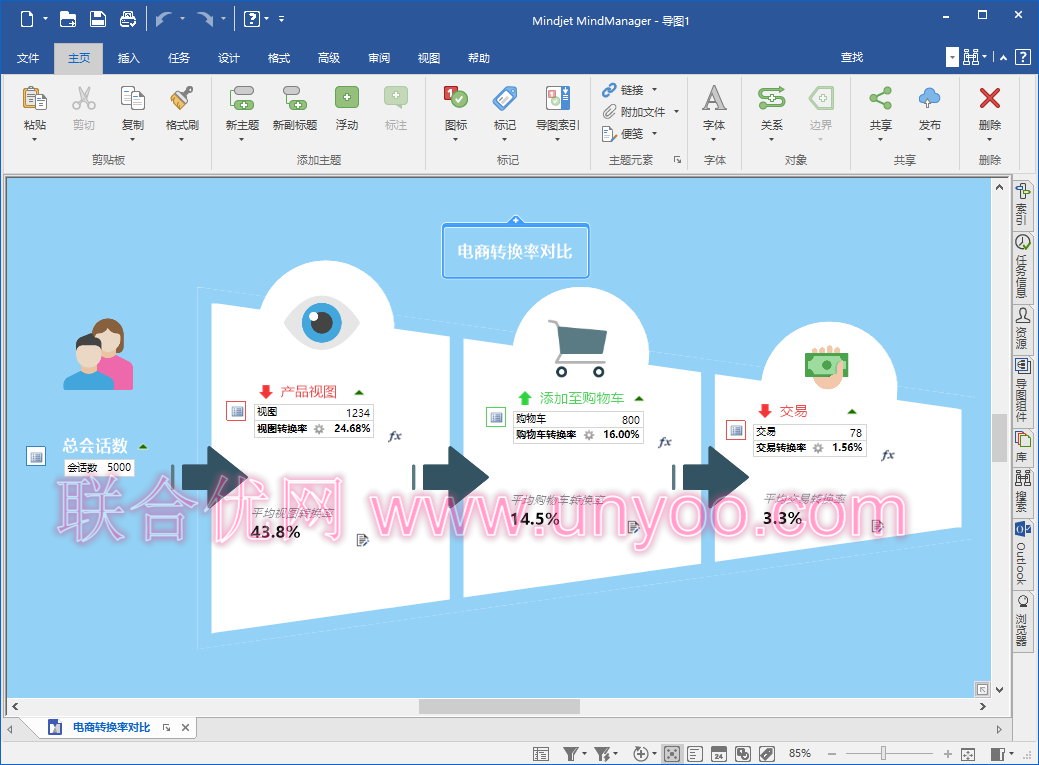
Task: Click the Font (字体) icon
Action: [x=714, y=99]
